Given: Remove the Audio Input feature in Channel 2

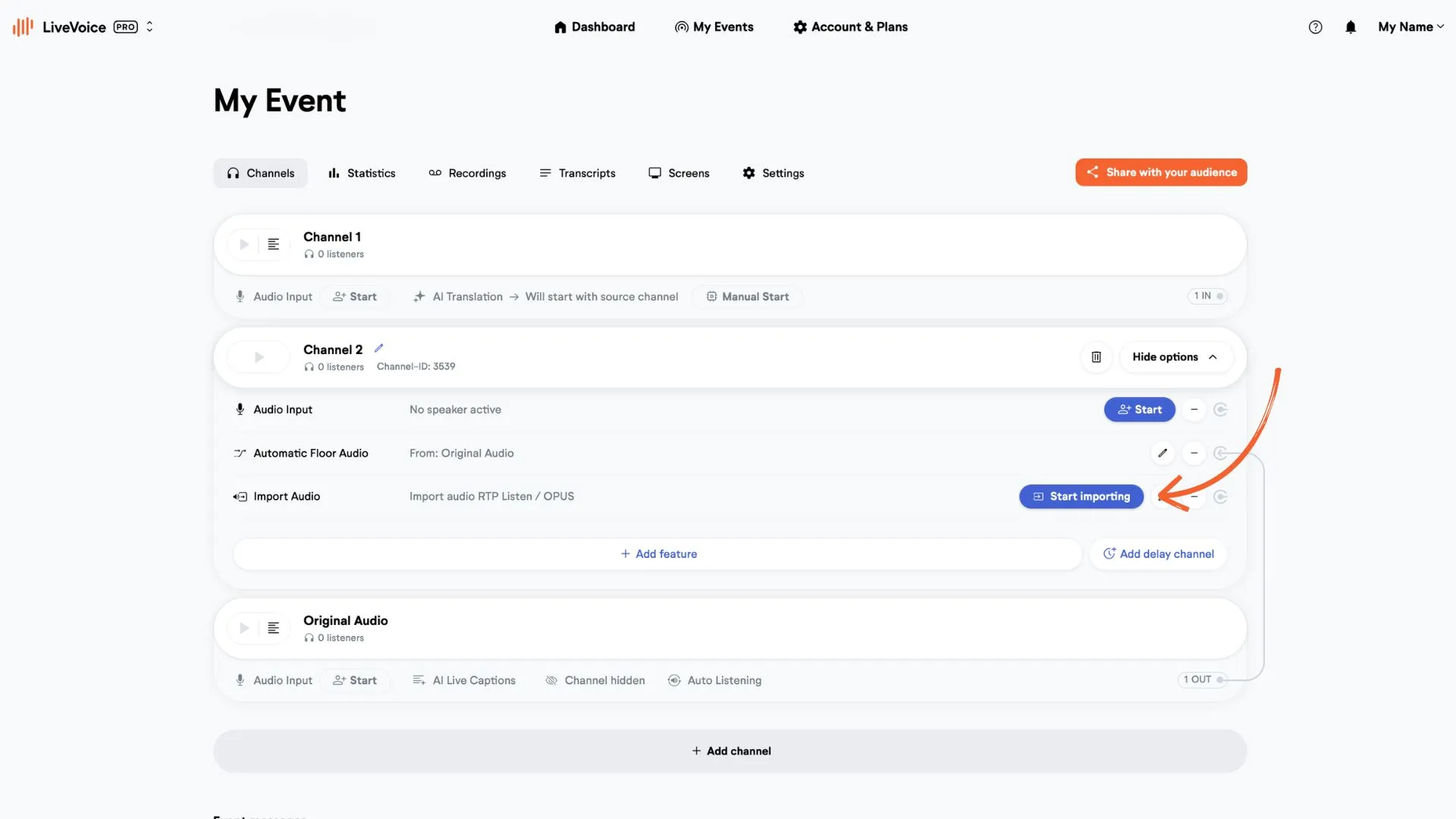Looking at the screenshot, I should [1194, 409].
